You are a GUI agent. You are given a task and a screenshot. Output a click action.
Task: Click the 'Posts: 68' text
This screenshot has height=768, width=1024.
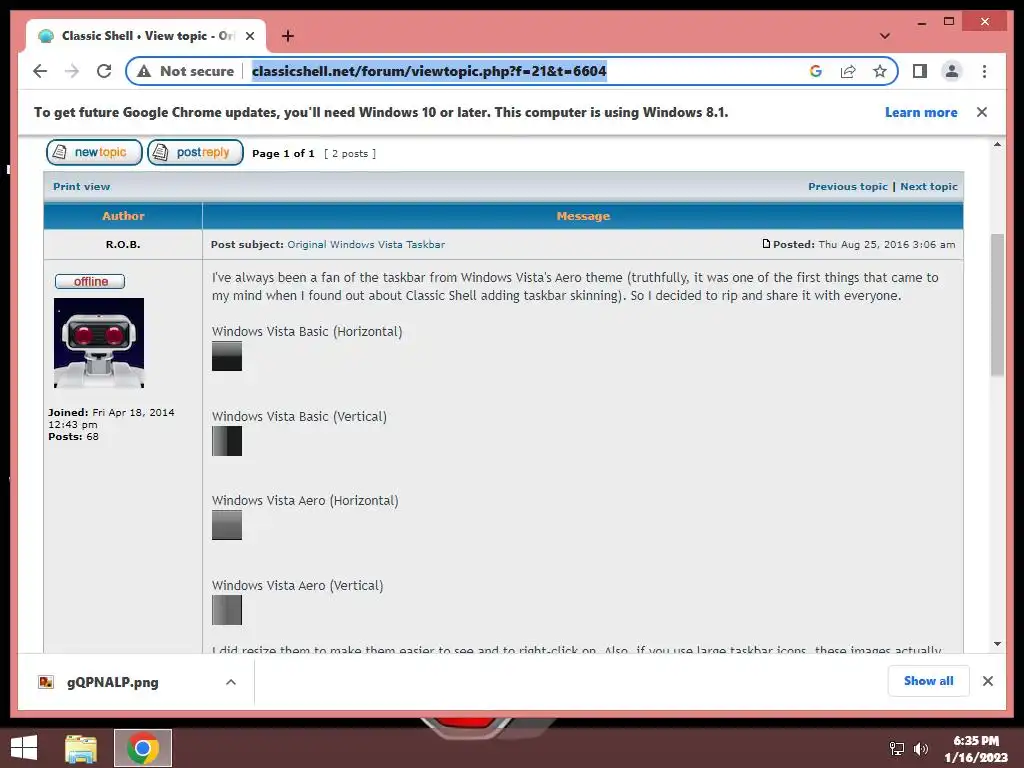[x=73, y=436]
